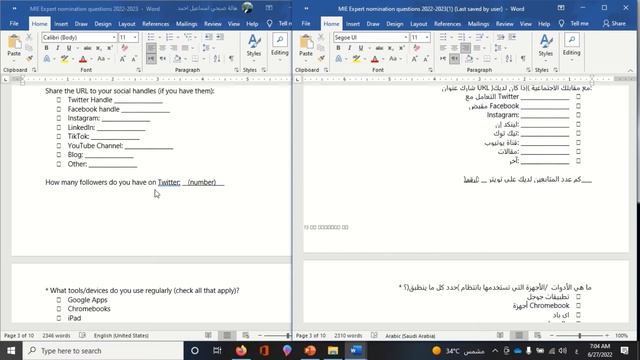640x360 pixels.
Task: Open Insert tab in left Word window
Action: click(x=61, y=24)
